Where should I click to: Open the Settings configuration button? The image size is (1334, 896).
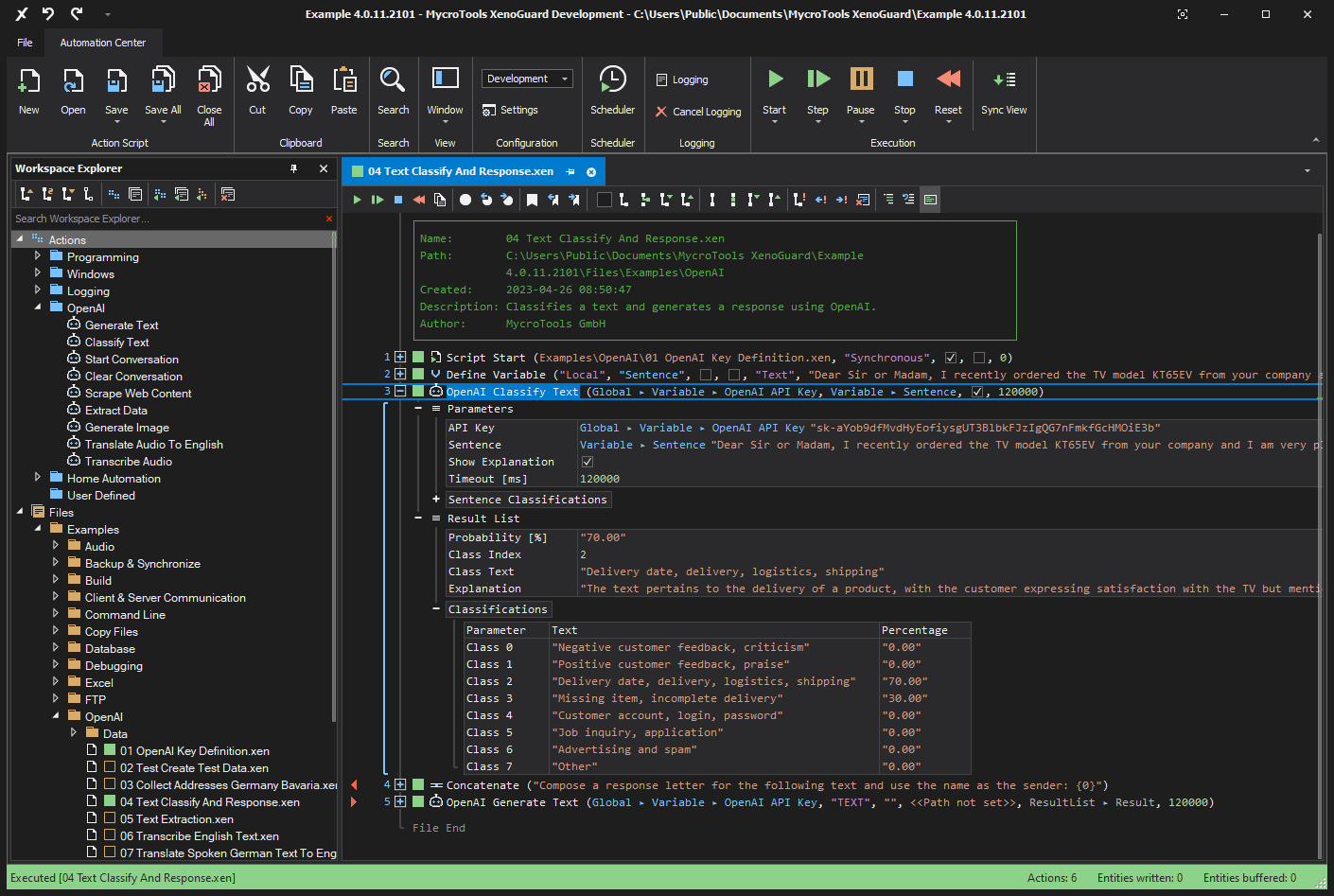click(510, 110)
